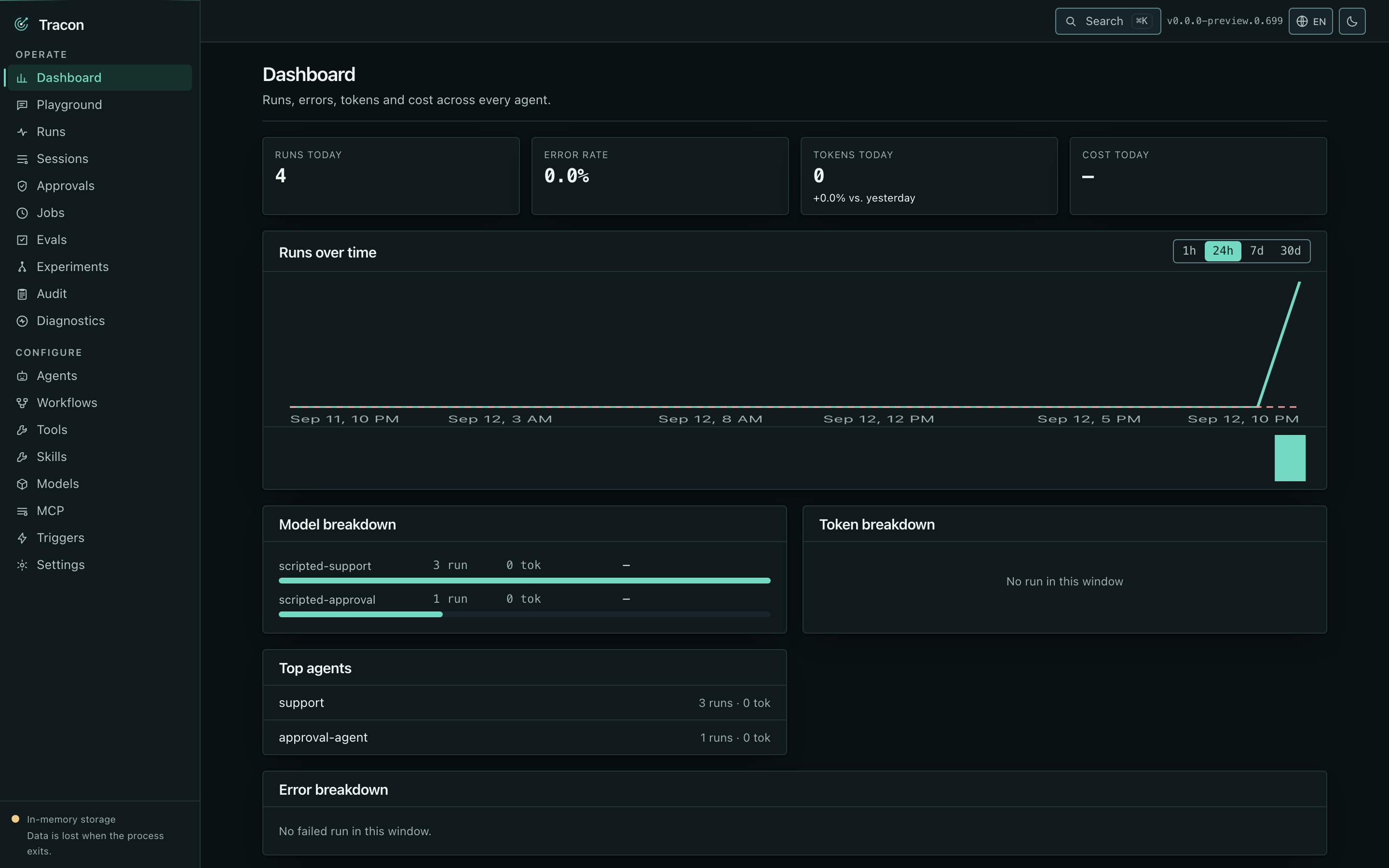Click the Agents robot icon
This screenshot has height=868, width=1389.
coord(22,376)
